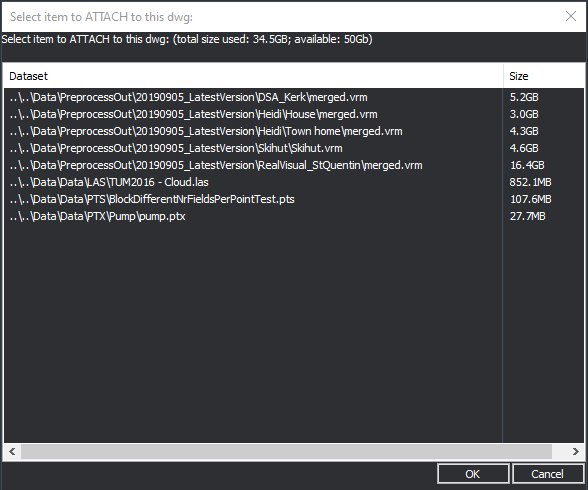This screenshot has width=588, height=490.
Task: Click OK to attach the selected item
Action: (x=473, y=474)
